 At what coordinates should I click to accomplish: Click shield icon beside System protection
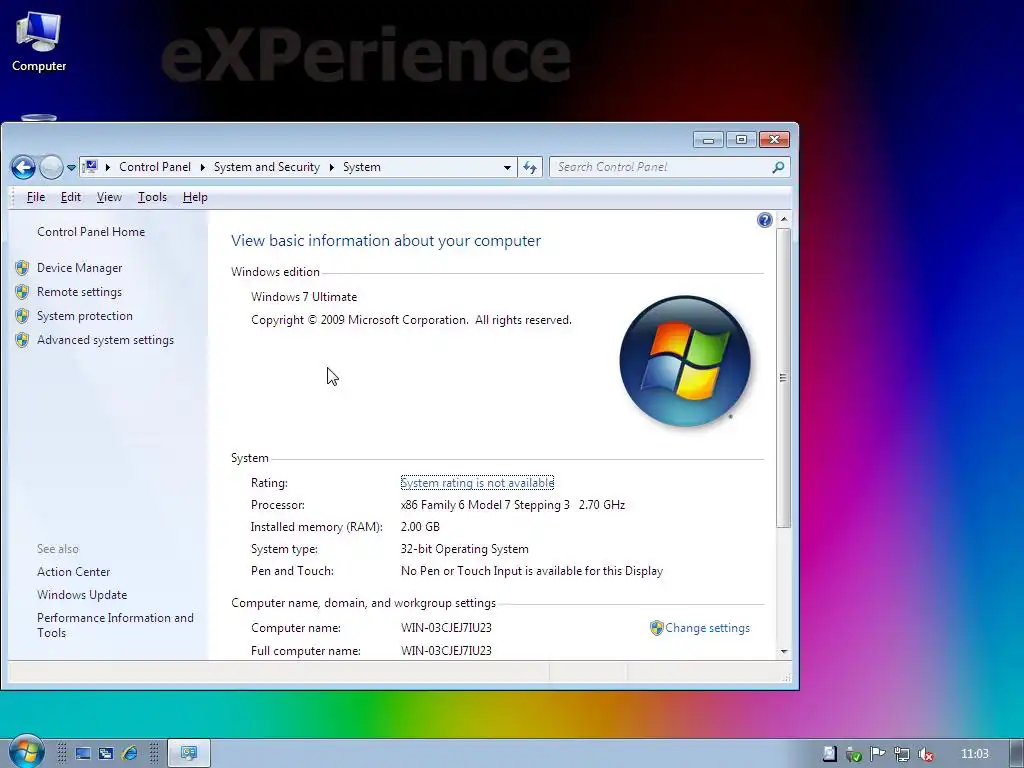[22, 316]
